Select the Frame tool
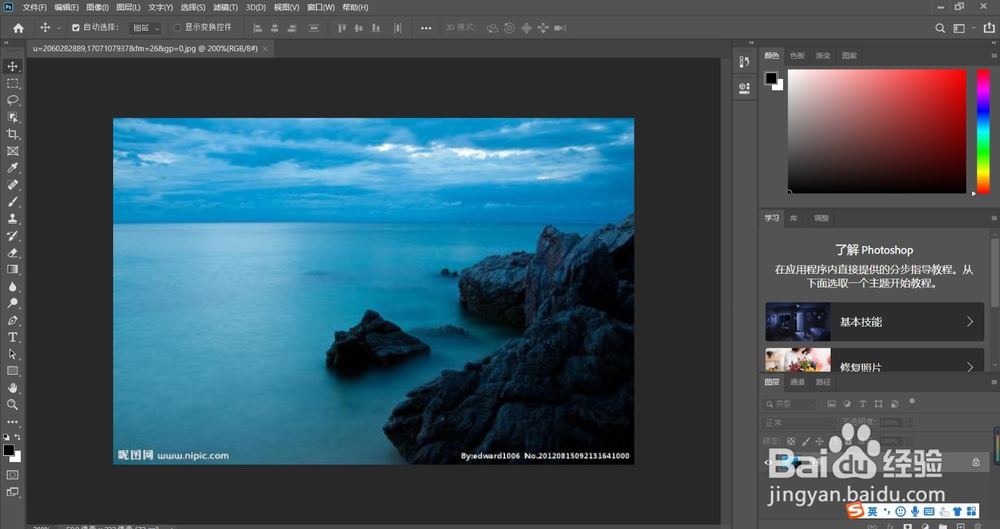 tap(13, 151)
